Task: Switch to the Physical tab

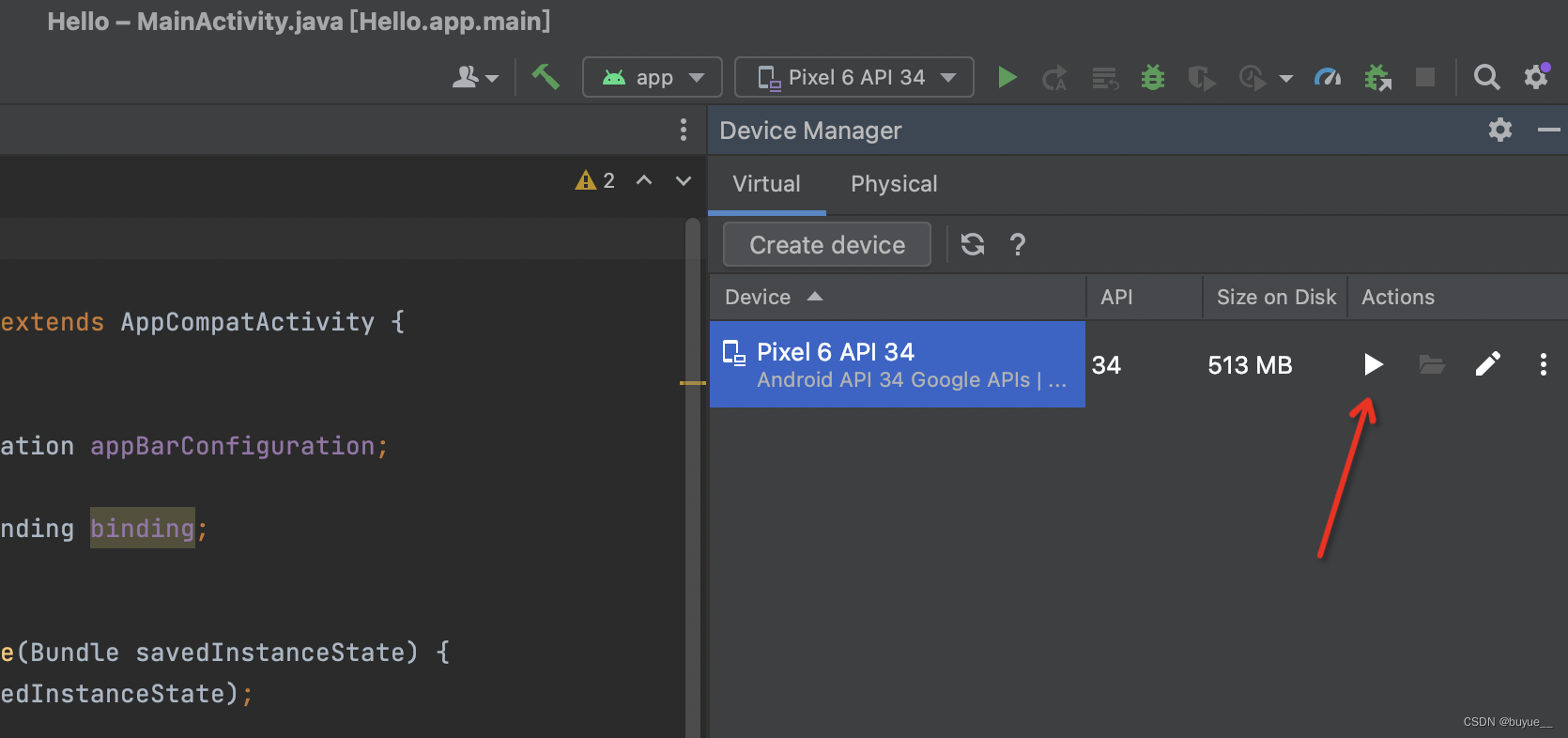Action: 894,184
